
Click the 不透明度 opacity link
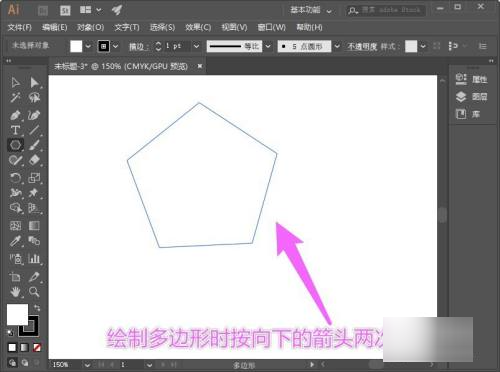coord(362,46)
